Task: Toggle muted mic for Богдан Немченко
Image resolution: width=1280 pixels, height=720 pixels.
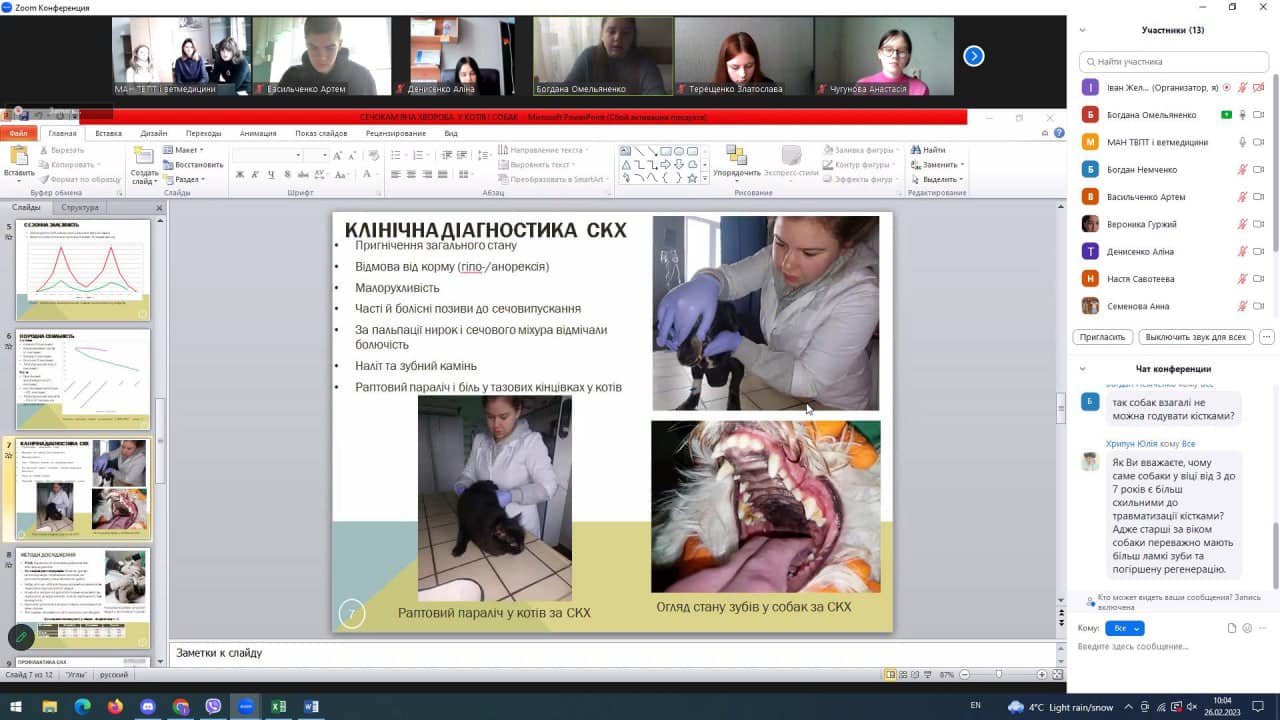Action: [1242, 170]
